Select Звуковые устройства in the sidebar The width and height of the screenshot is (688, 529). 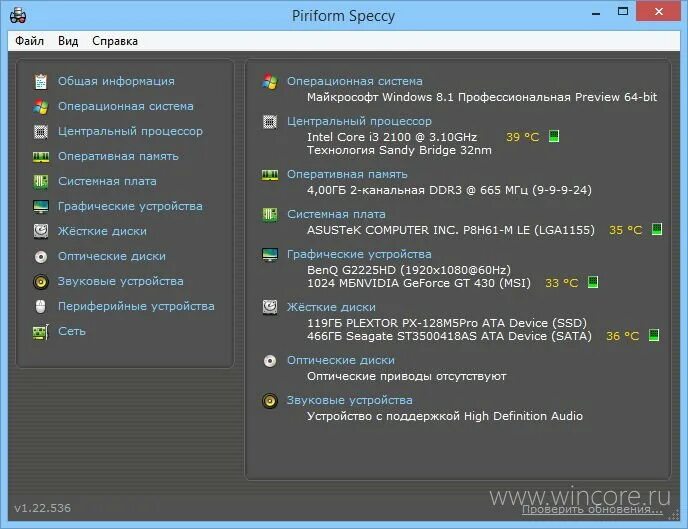click(121, 281)
